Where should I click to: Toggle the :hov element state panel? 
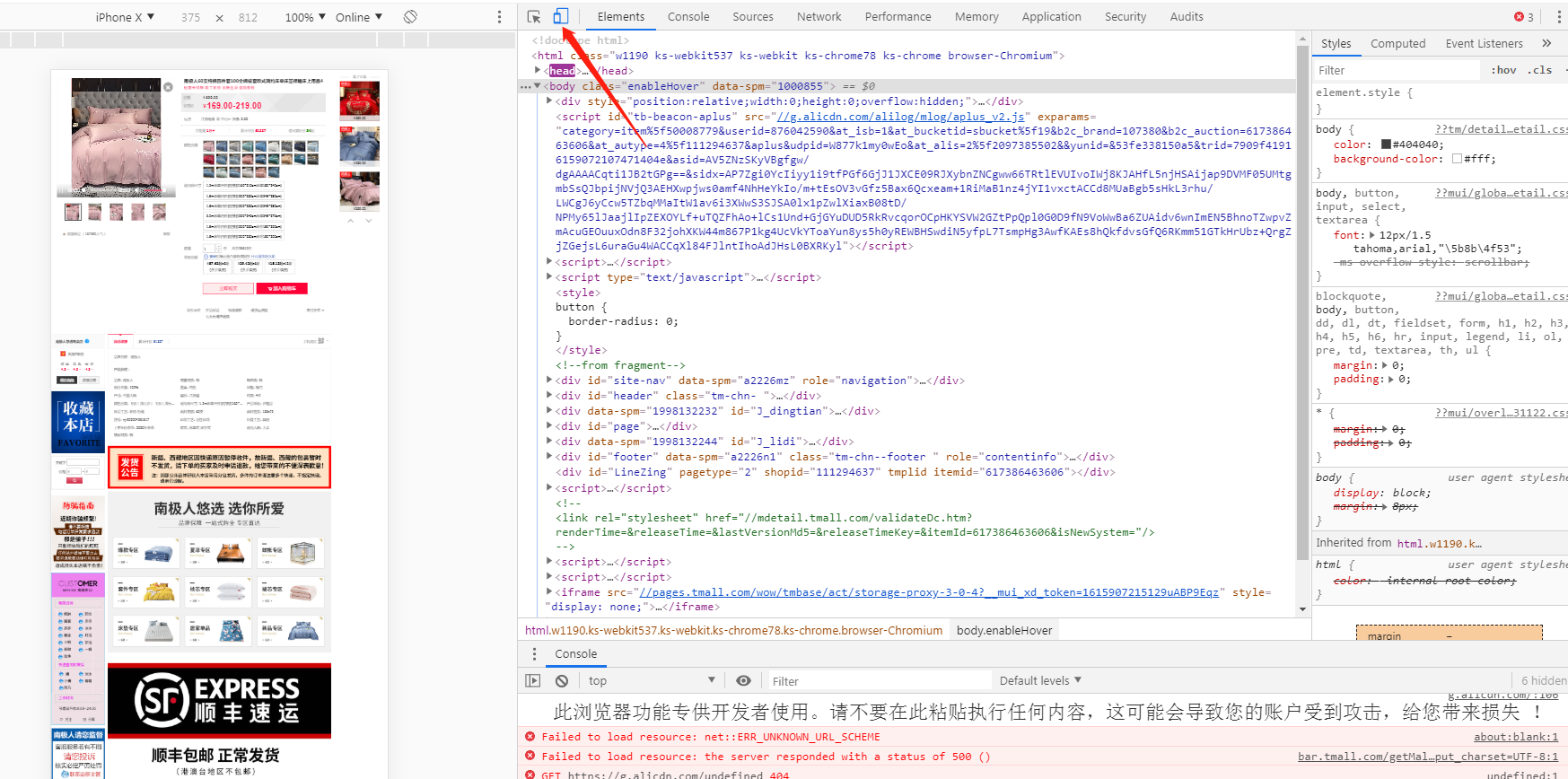[1503, 70]
